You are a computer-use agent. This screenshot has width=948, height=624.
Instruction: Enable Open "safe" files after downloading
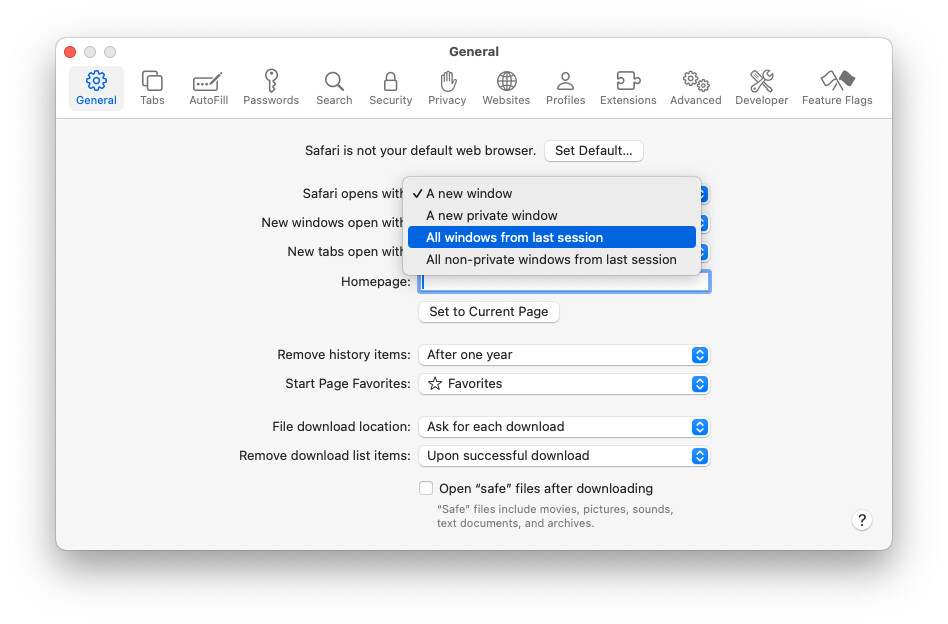click(427, 489)
